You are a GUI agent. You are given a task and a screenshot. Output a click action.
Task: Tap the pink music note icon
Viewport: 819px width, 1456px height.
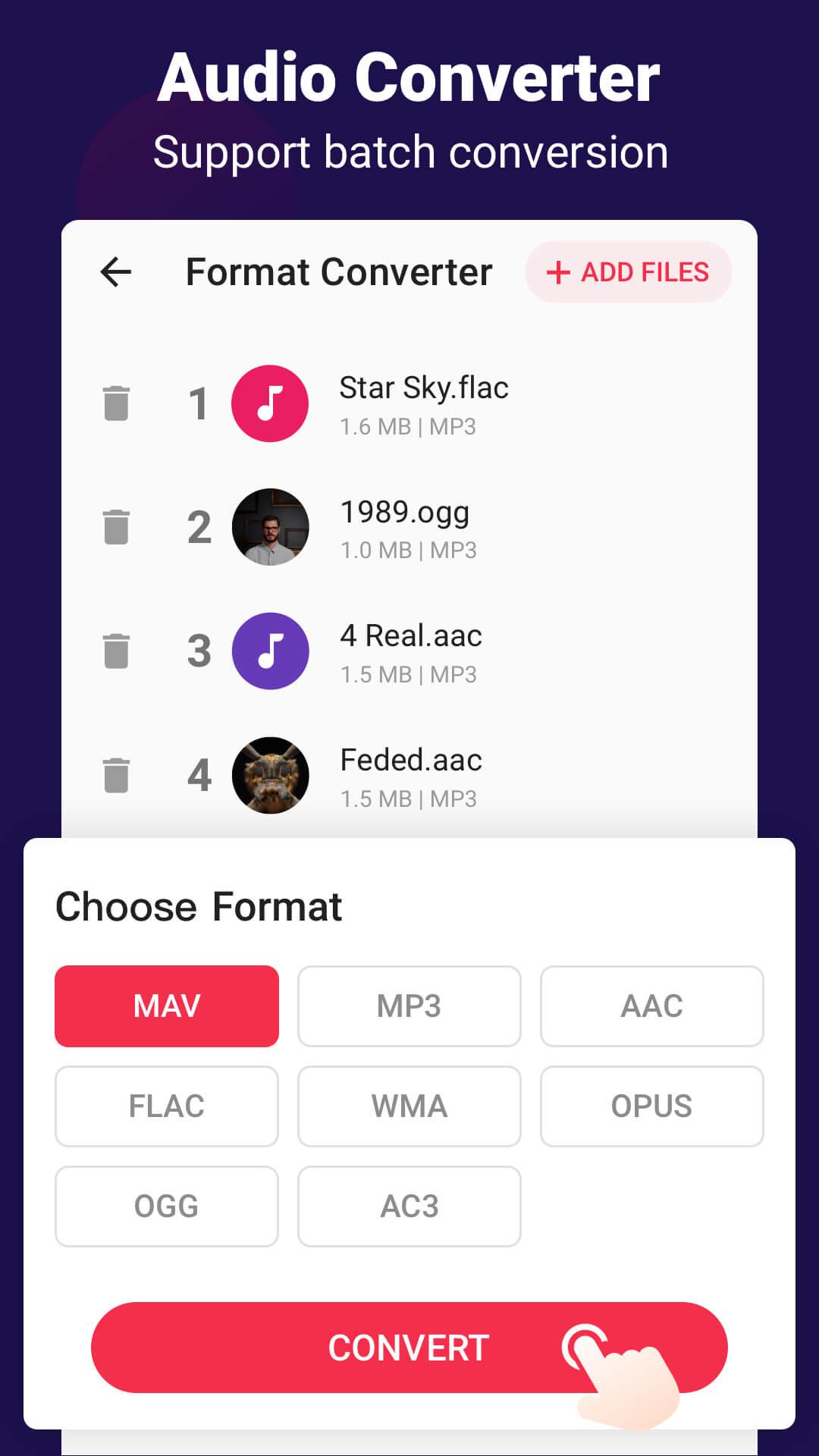[270, 403]
